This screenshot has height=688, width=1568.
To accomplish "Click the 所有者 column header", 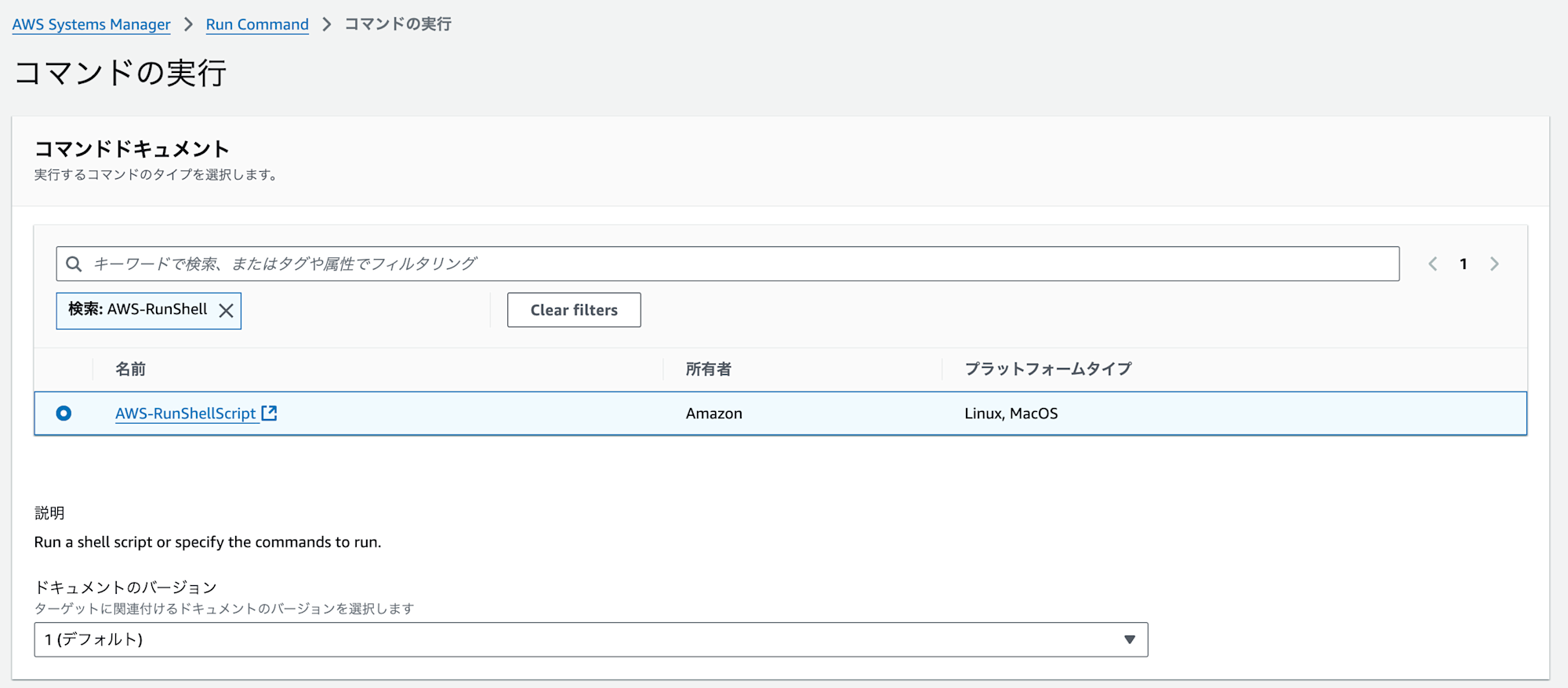I will [709, 369].
